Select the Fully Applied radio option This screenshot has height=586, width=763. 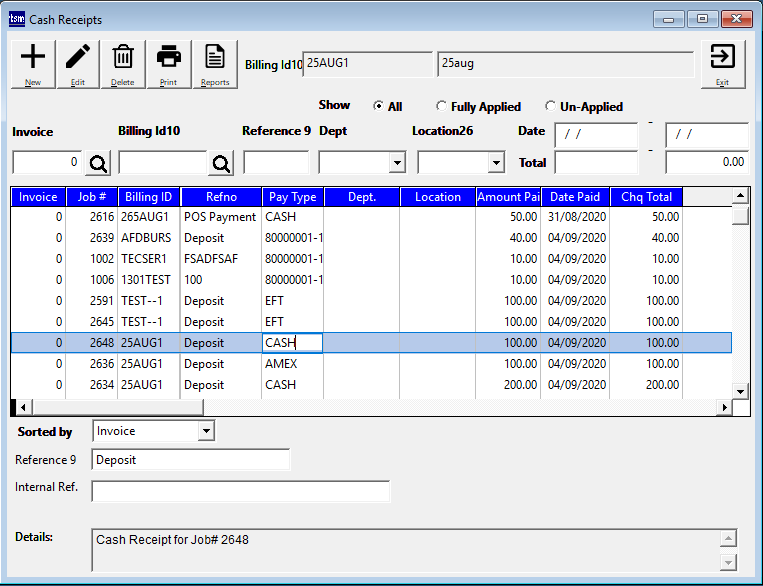point(442,106)
